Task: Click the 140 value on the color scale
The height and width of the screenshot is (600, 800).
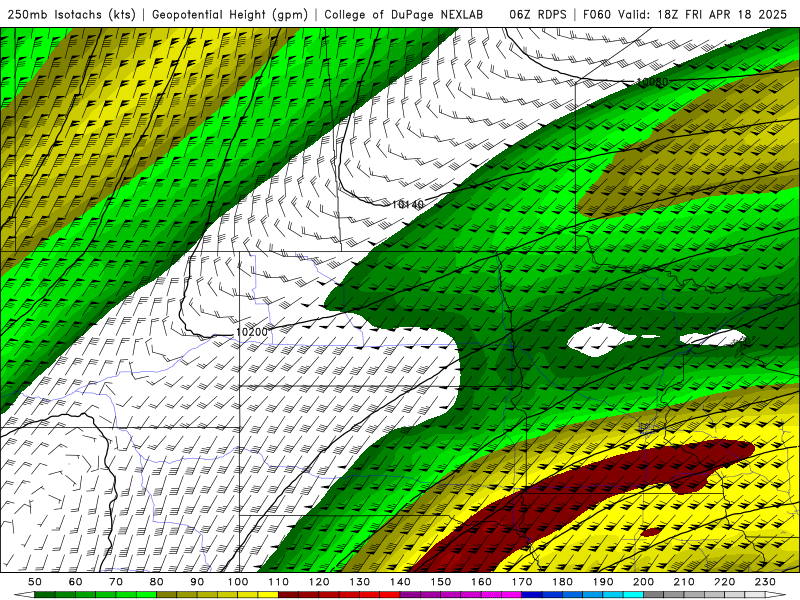Action: pyautogui.click(x=400, y=582)
